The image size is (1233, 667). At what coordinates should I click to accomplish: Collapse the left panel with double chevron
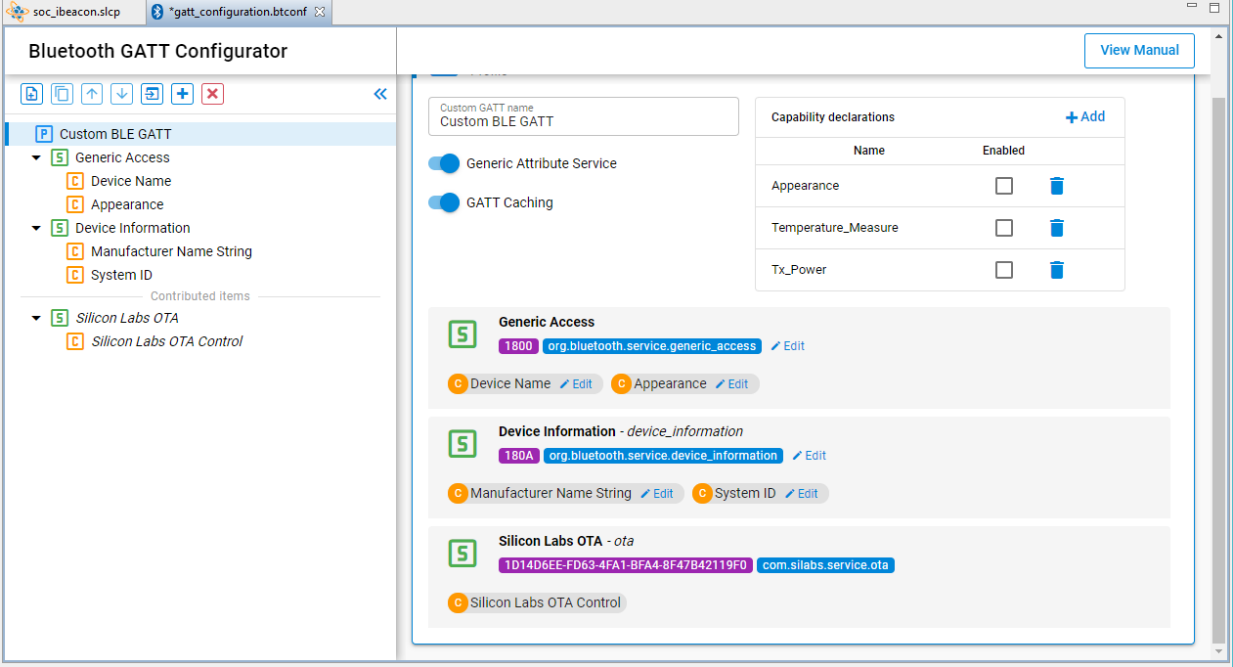(380, 94)
